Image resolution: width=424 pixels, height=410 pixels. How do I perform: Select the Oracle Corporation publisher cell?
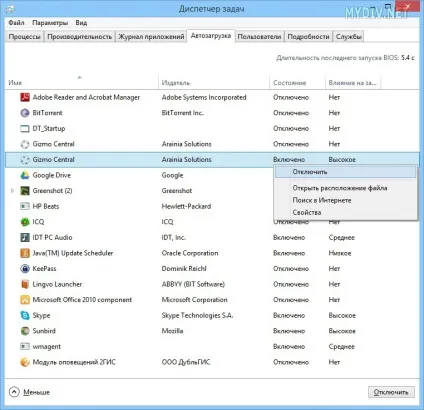click(x=190, y=253)
